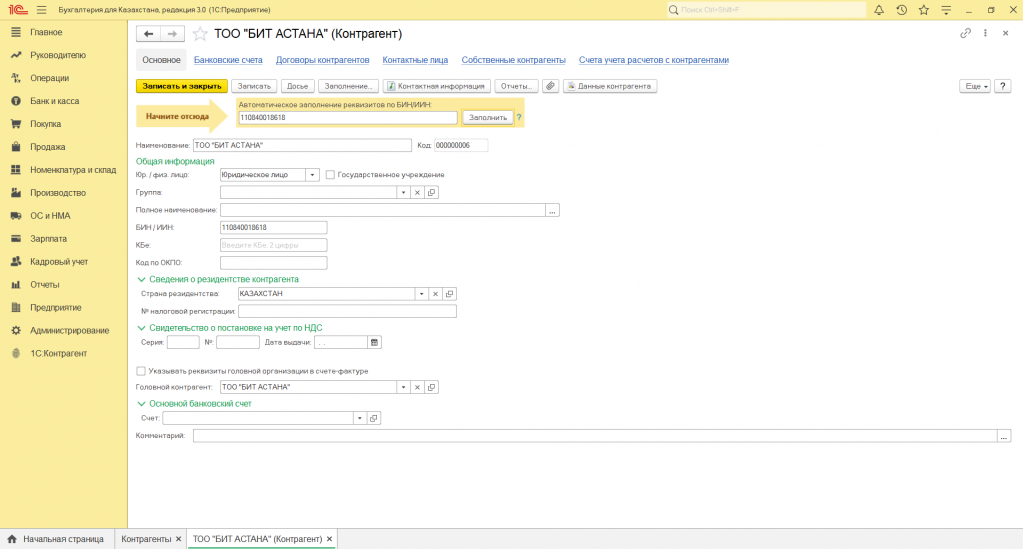Add counterparty to favorites star
The width and height of the screenshot is (1023, 549).
tap(200, 33)
